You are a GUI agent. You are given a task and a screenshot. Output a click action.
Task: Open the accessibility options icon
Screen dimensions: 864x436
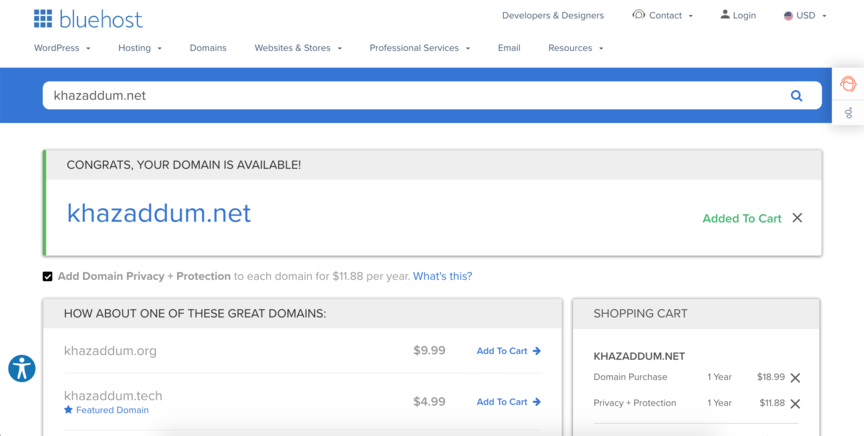coord(22,368)
